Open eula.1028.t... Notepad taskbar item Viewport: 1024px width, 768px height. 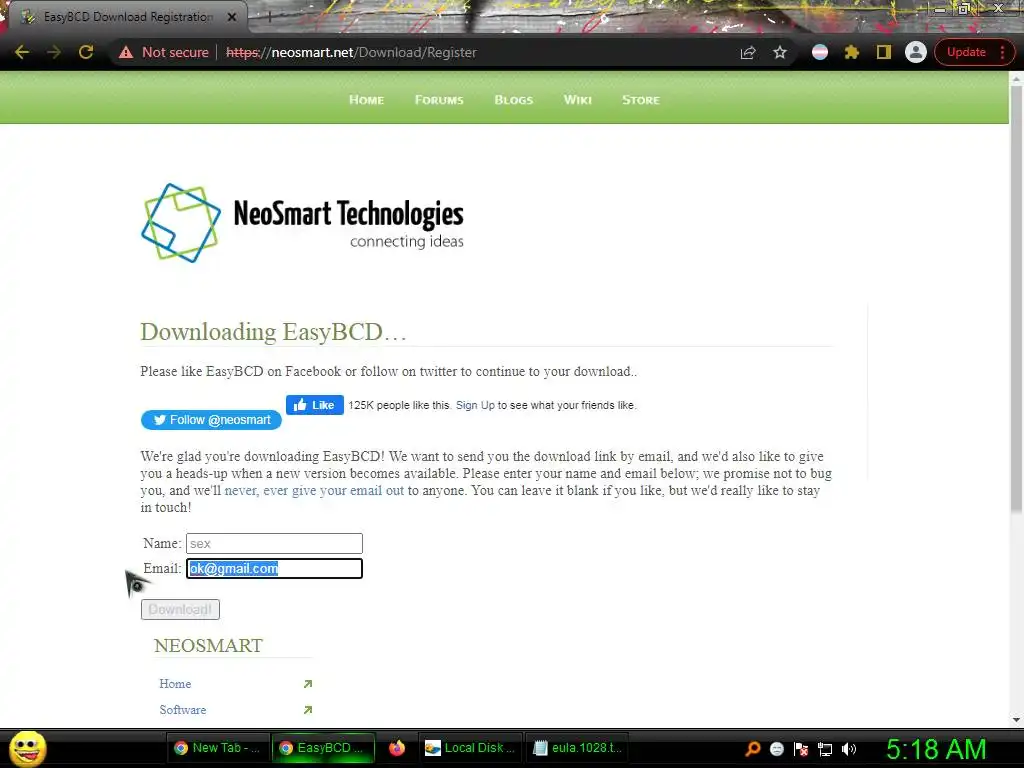(x=577, y=748)
